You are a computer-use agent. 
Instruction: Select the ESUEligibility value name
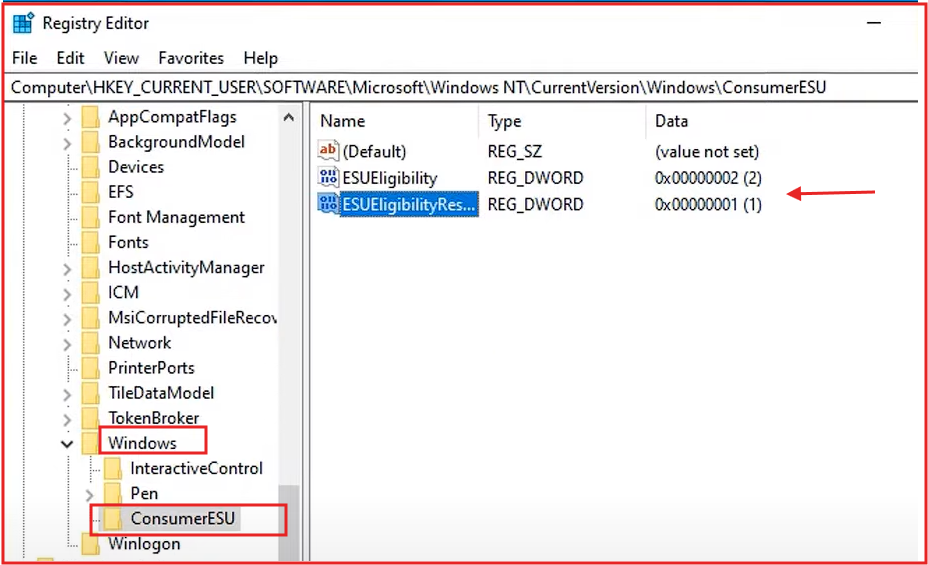(x=389, y=178)
